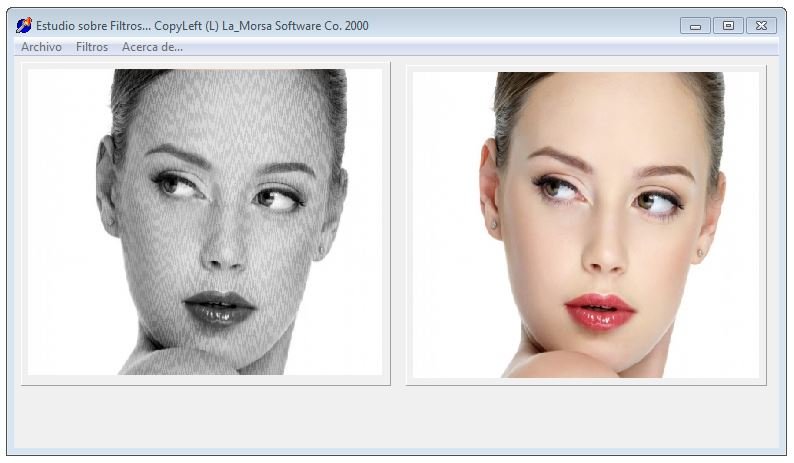The width and height of the screenshot is (794, 463).
Task: Click the filtered grayscale image on the left
Action: (x=205, y=222)
